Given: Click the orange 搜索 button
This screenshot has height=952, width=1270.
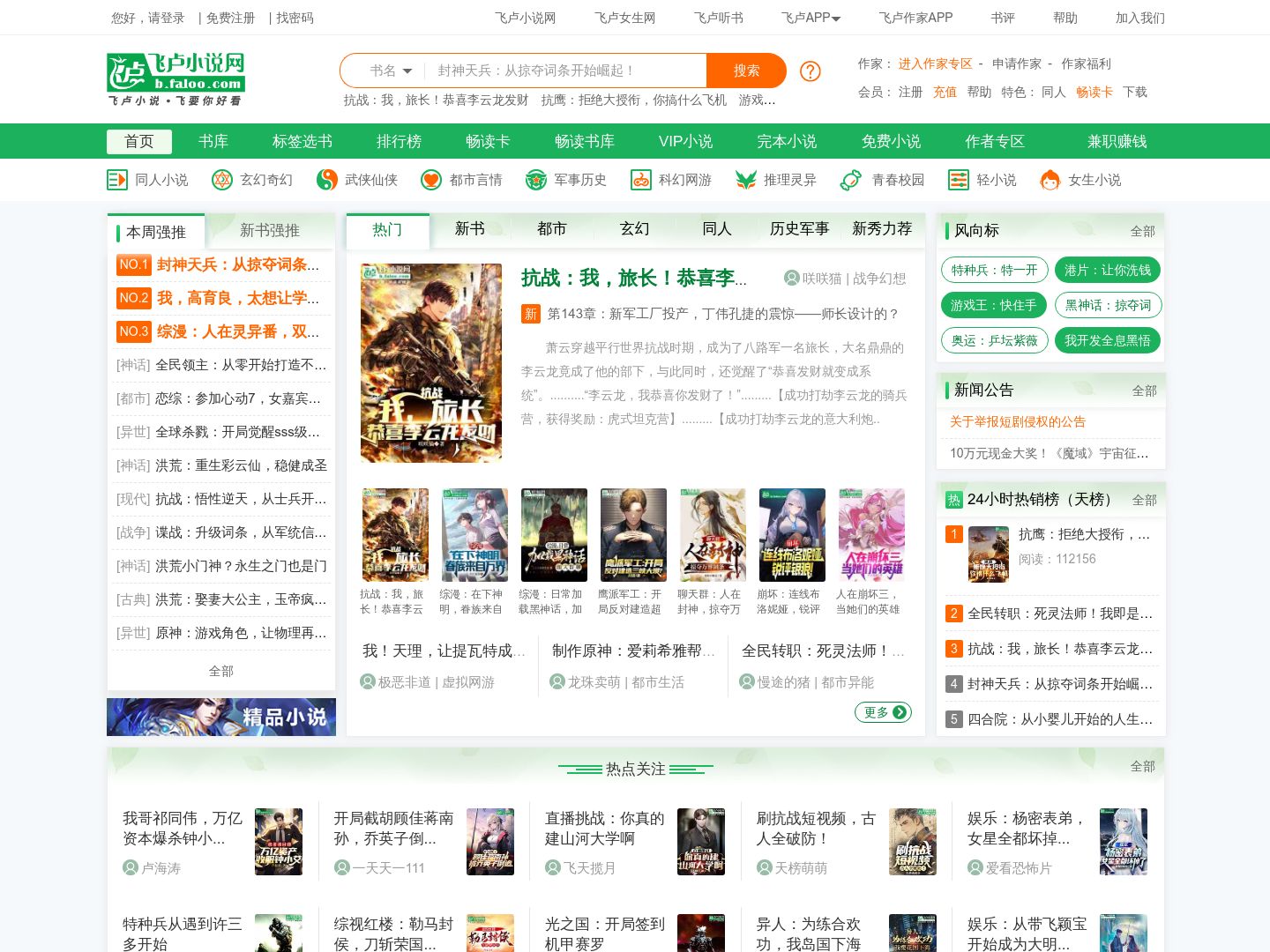Looking at the screenshot, I should coord(746,71).
